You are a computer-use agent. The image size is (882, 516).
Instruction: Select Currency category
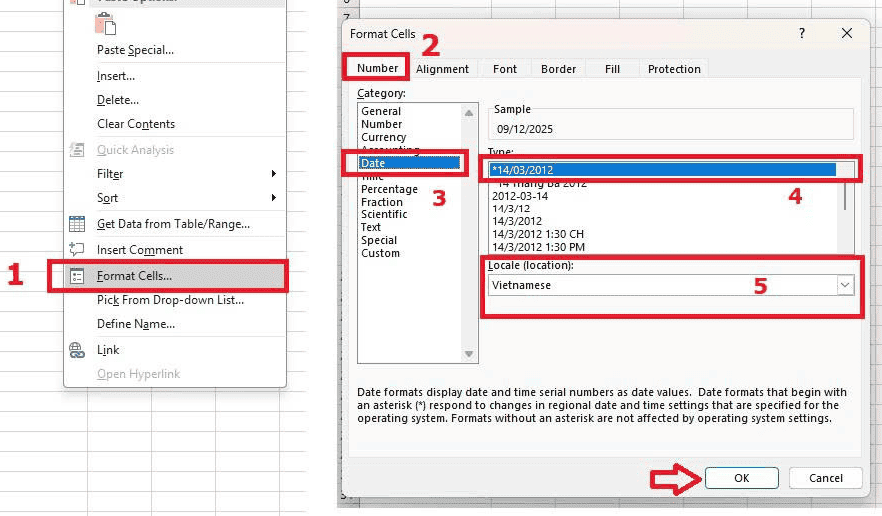click(x=384, y=137)
